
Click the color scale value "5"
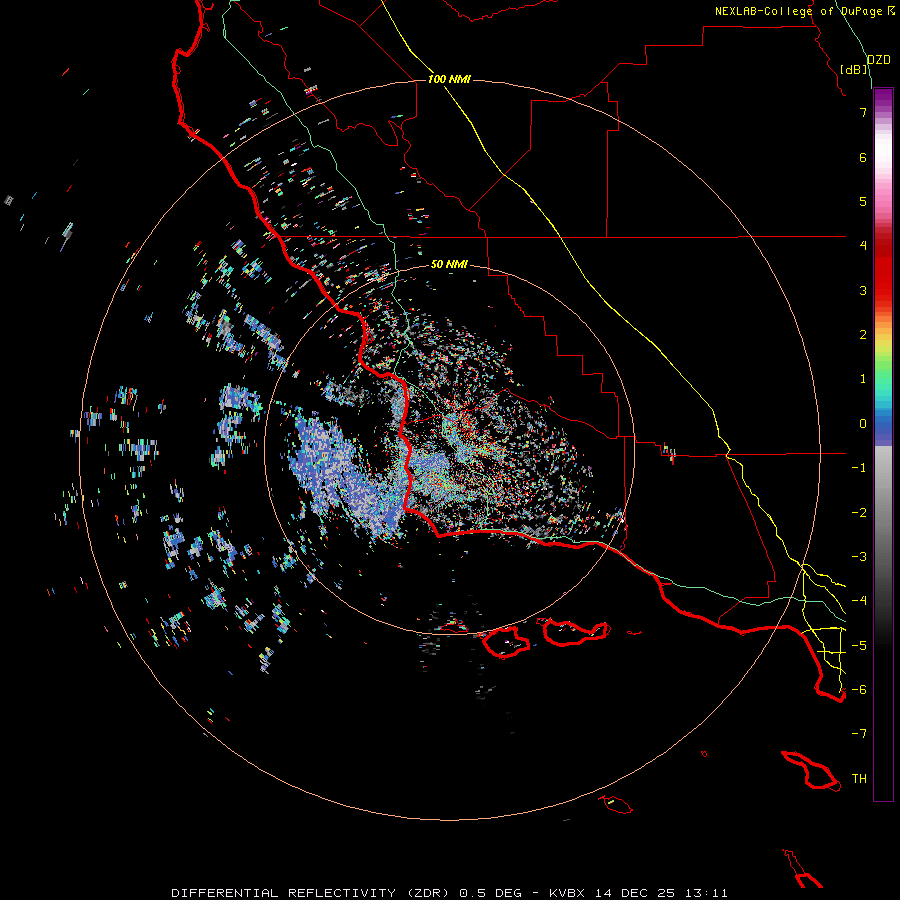(x=863, y=201)
